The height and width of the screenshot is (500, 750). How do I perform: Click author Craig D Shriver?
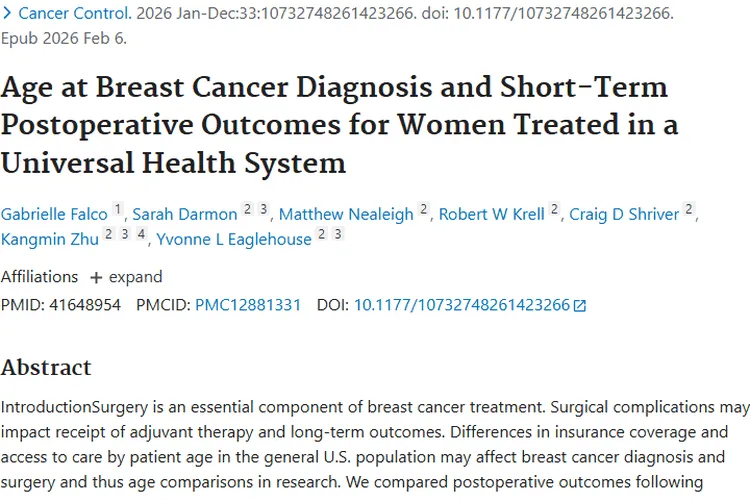624,213
